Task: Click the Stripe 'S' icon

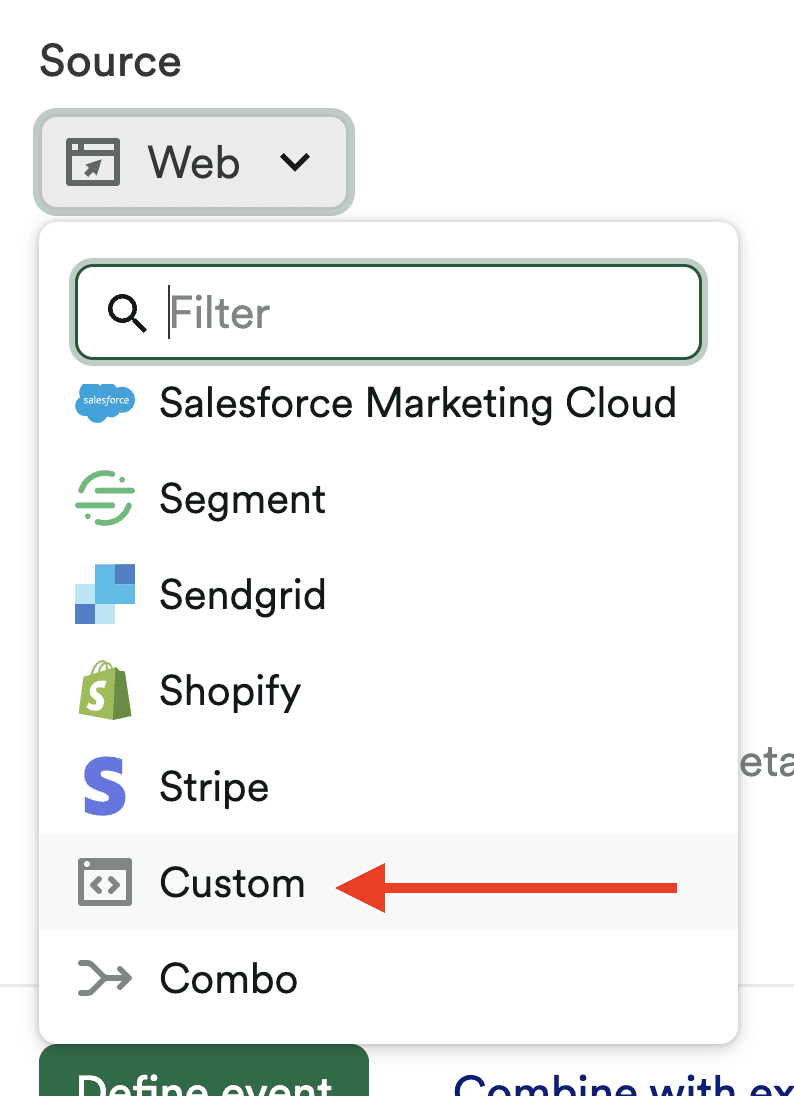Action: point(103,786)
